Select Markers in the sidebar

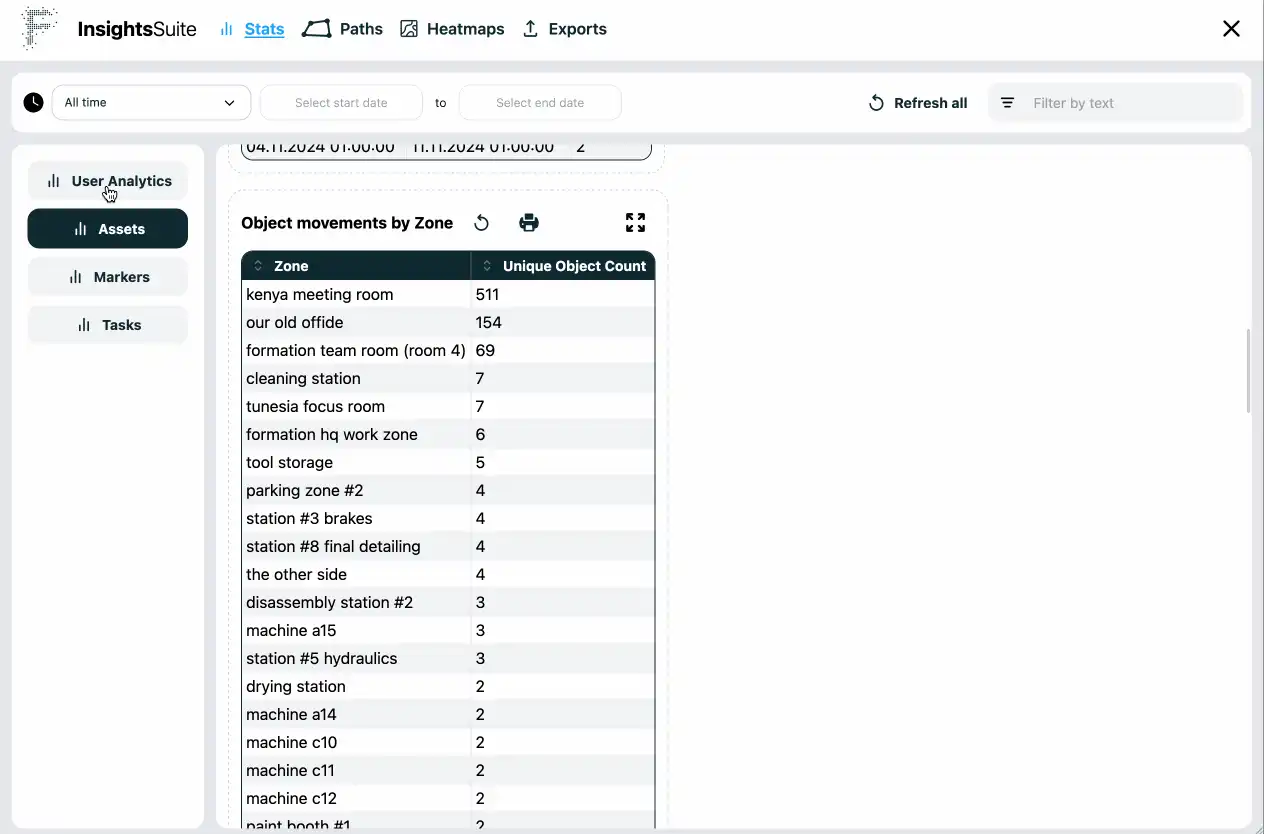[x=108, y=277]
